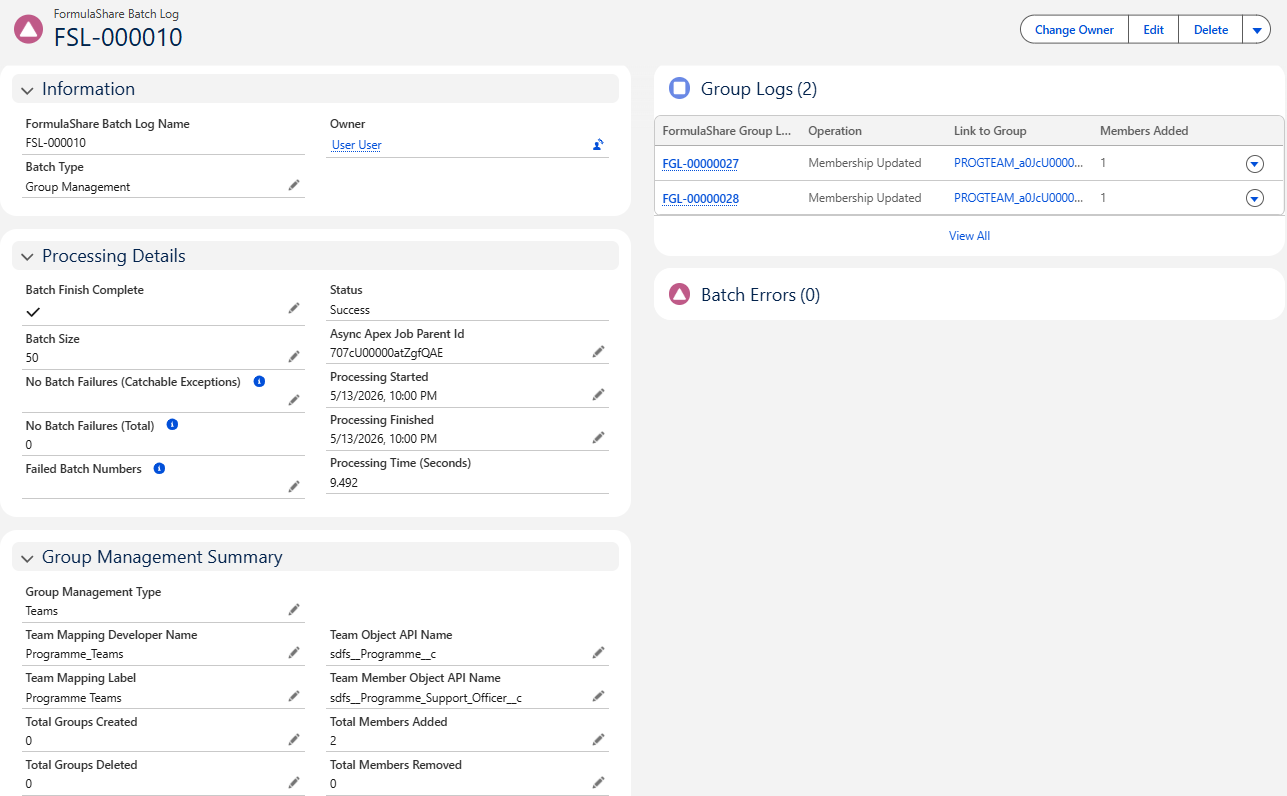
Task: Open PROGTEAM group link for FGL-00000027
Action: (1019, 162)
